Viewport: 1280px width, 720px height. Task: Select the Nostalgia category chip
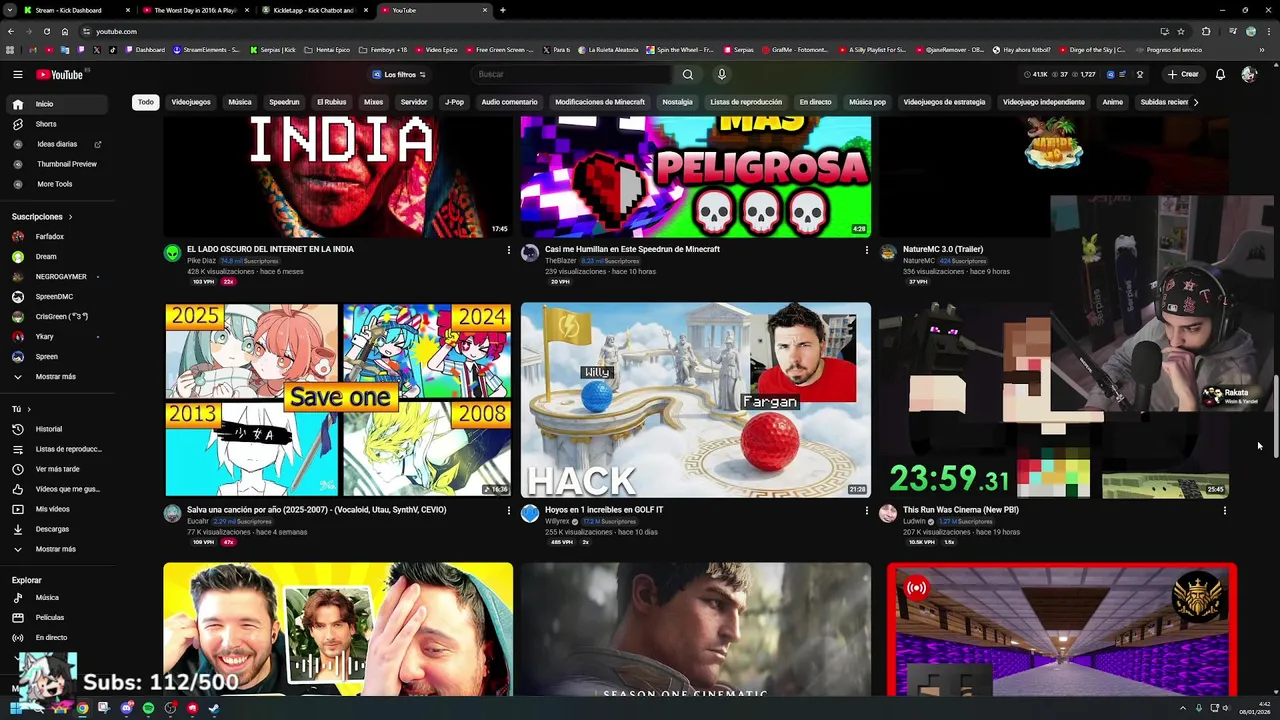coord(677,102)
